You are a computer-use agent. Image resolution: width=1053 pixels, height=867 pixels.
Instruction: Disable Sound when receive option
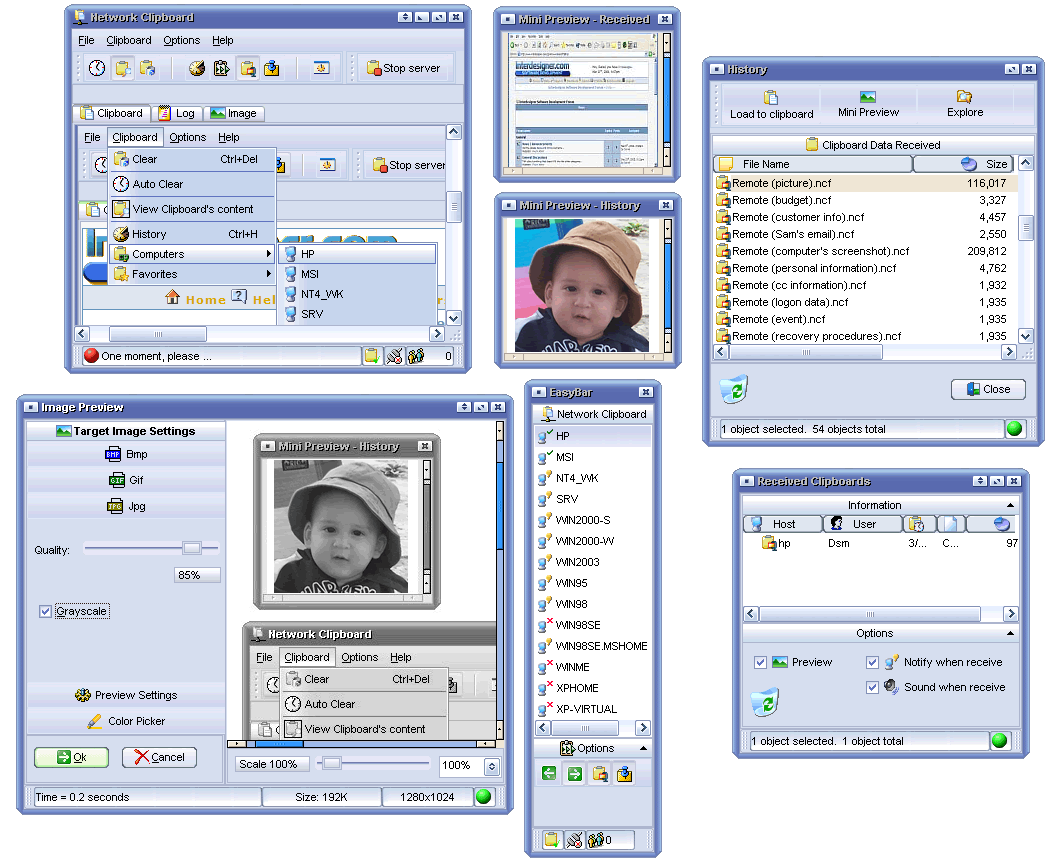[872, 687]
